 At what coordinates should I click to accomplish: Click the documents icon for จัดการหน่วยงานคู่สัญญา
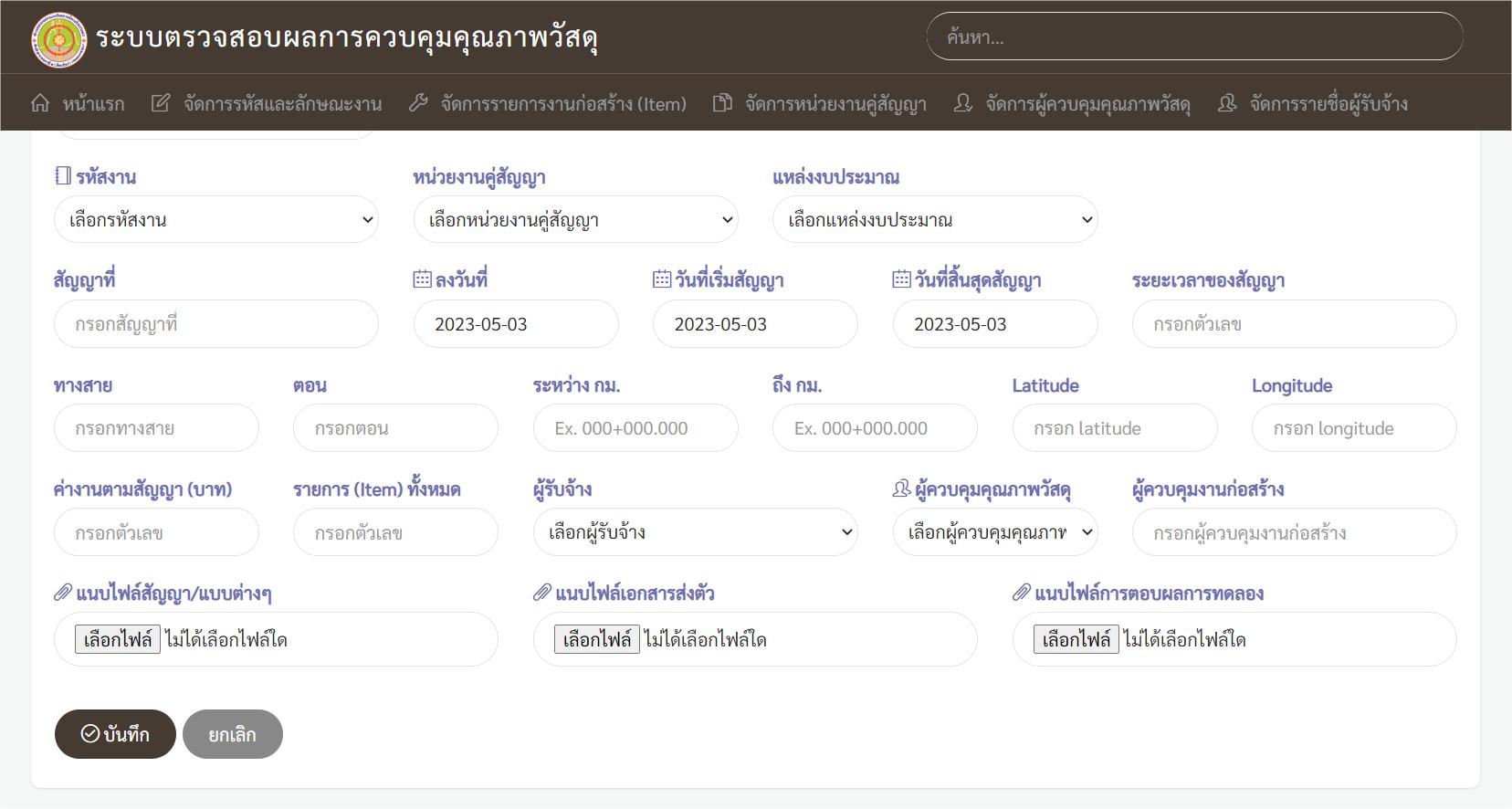[722, 103]
